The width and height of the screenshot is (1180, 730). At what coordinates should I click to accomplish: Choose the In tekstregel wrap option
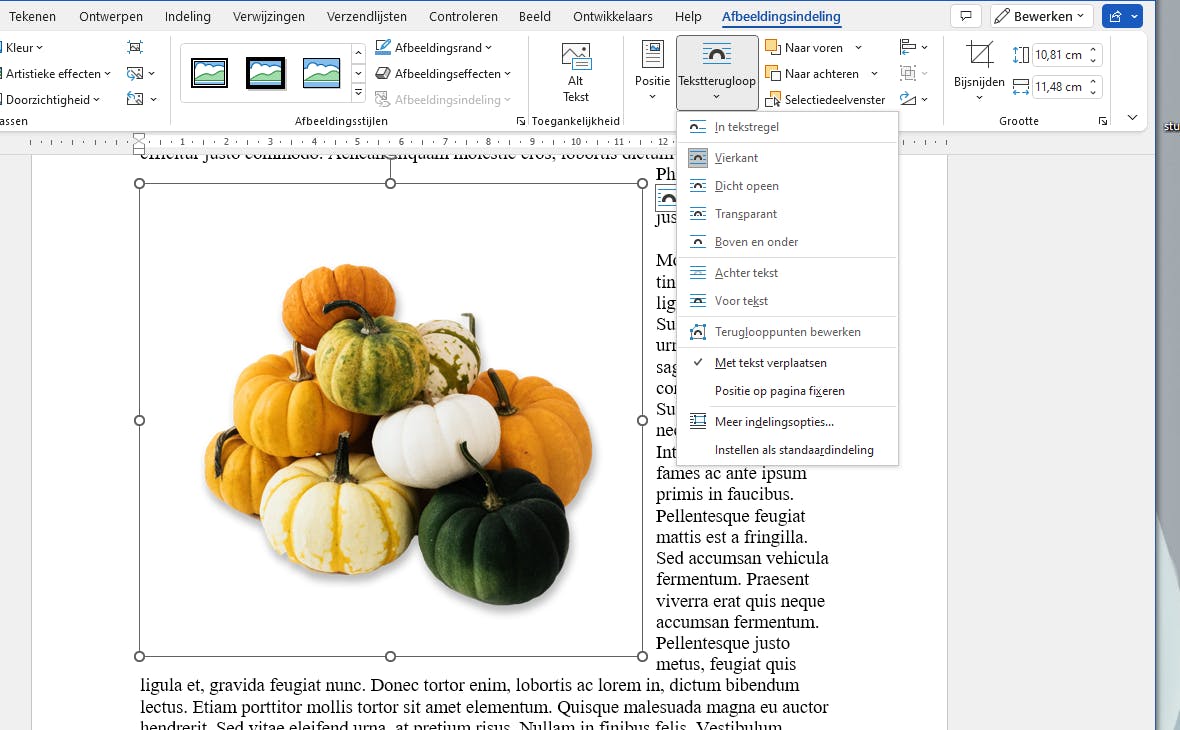click(787, 127)
